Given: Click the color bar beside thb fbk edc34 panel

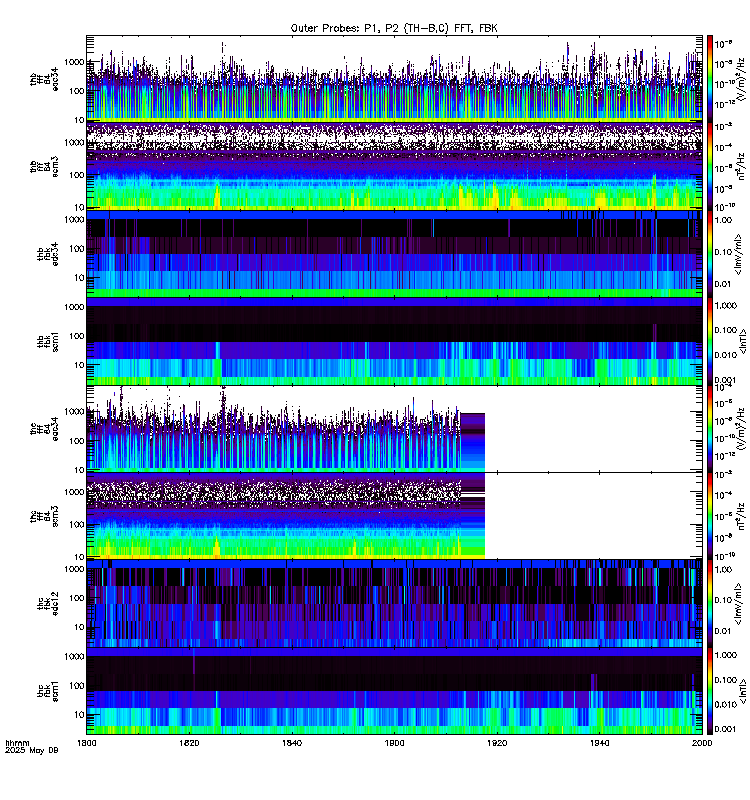Looking at the screenshot, I should point(710,254).
